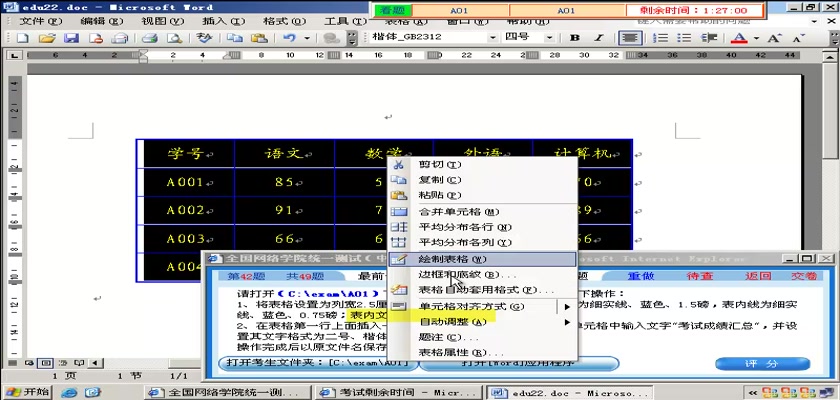Click the permission icon next to Save
Viewport: 840px width, 400px height.
pos(96,38)
